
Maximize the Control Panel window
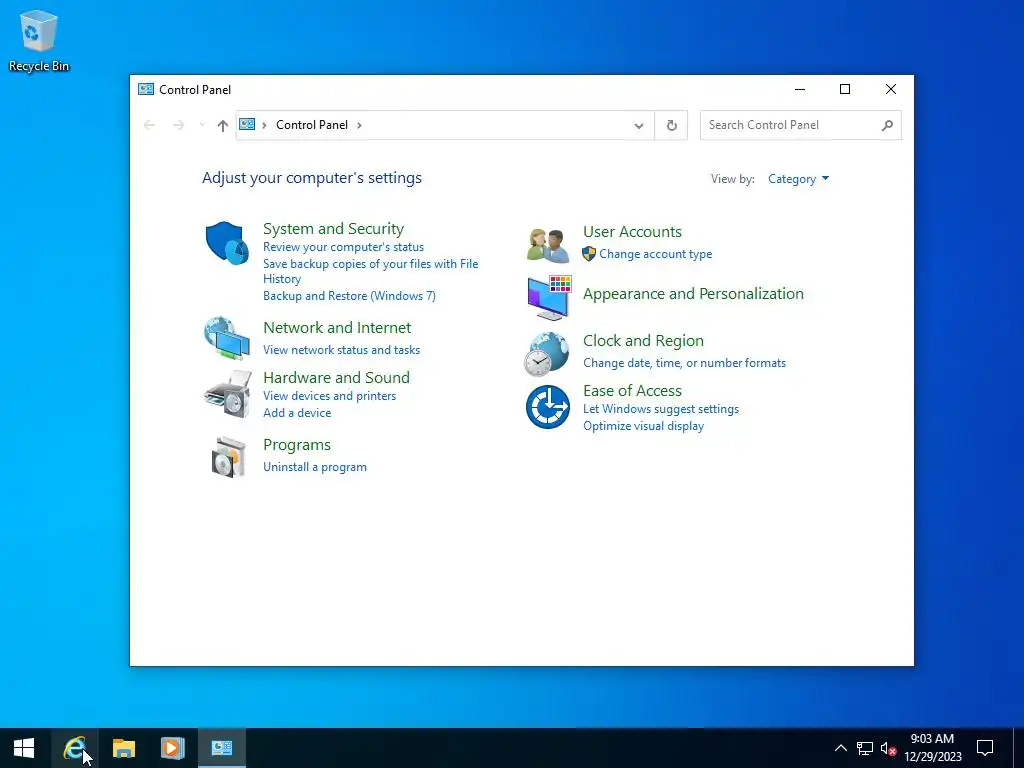coord(845,89)
